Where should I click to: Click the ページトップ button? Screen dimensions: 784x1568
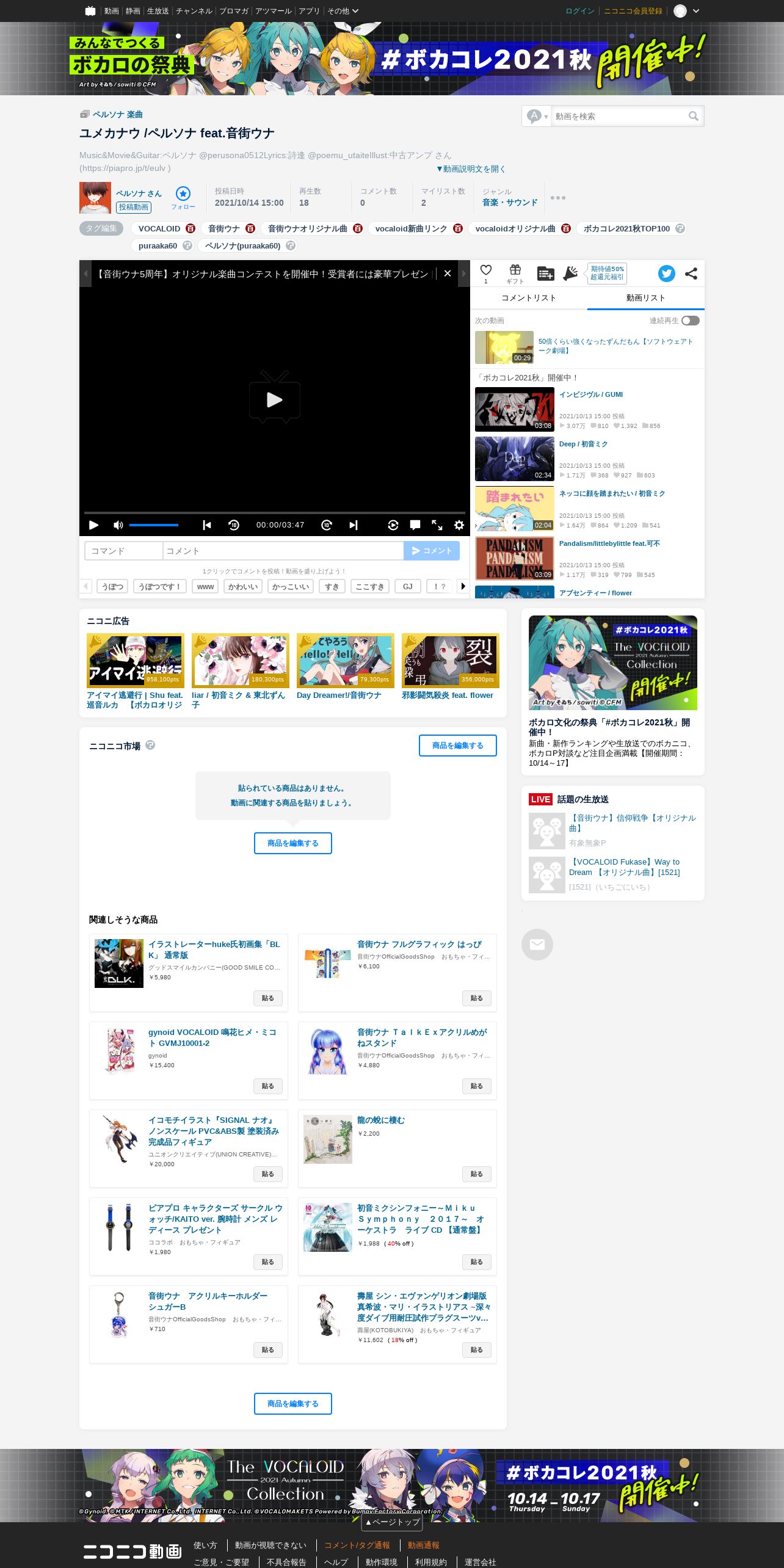392,1522
